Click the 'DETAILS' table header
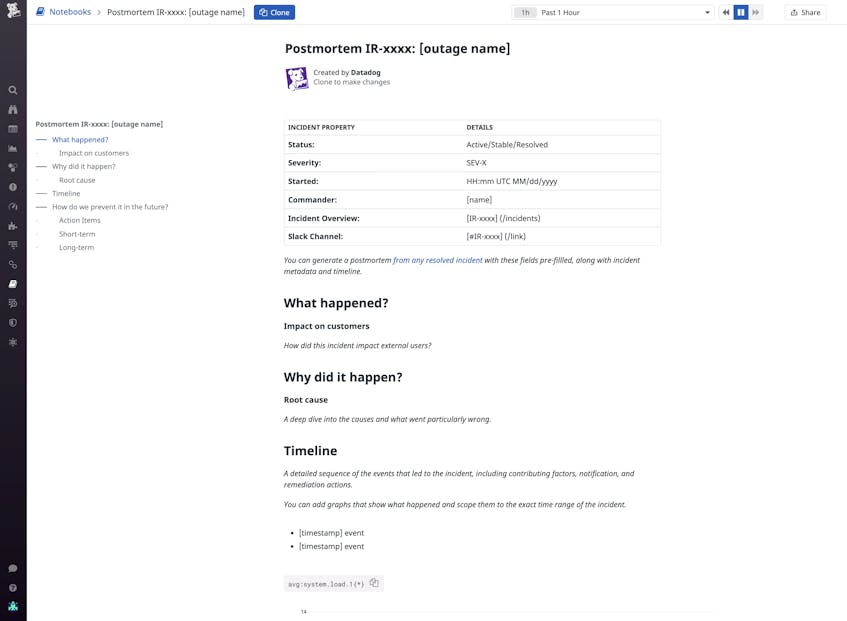 pyautogui.click(x=479, y=127)
